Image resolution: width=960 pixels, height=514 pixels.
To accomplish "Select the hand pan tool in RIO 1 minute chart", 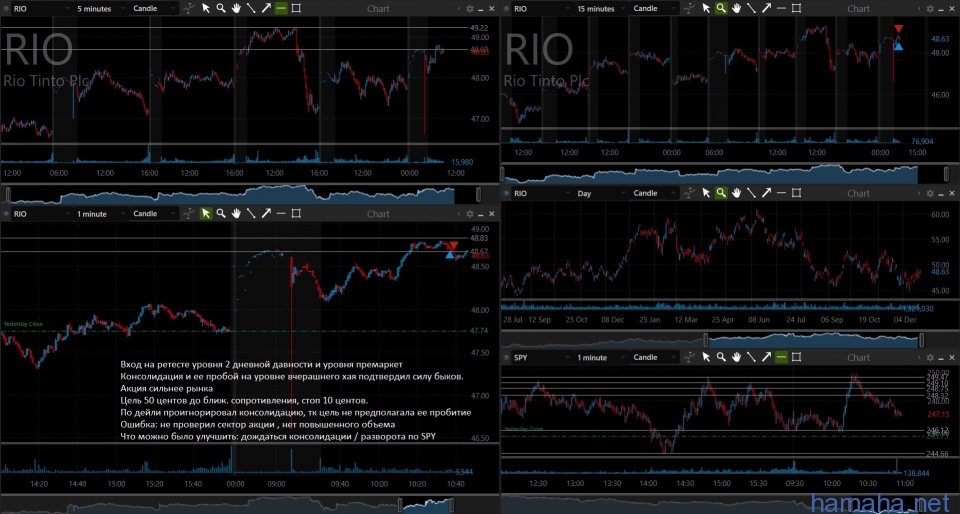I will [236, 214].
